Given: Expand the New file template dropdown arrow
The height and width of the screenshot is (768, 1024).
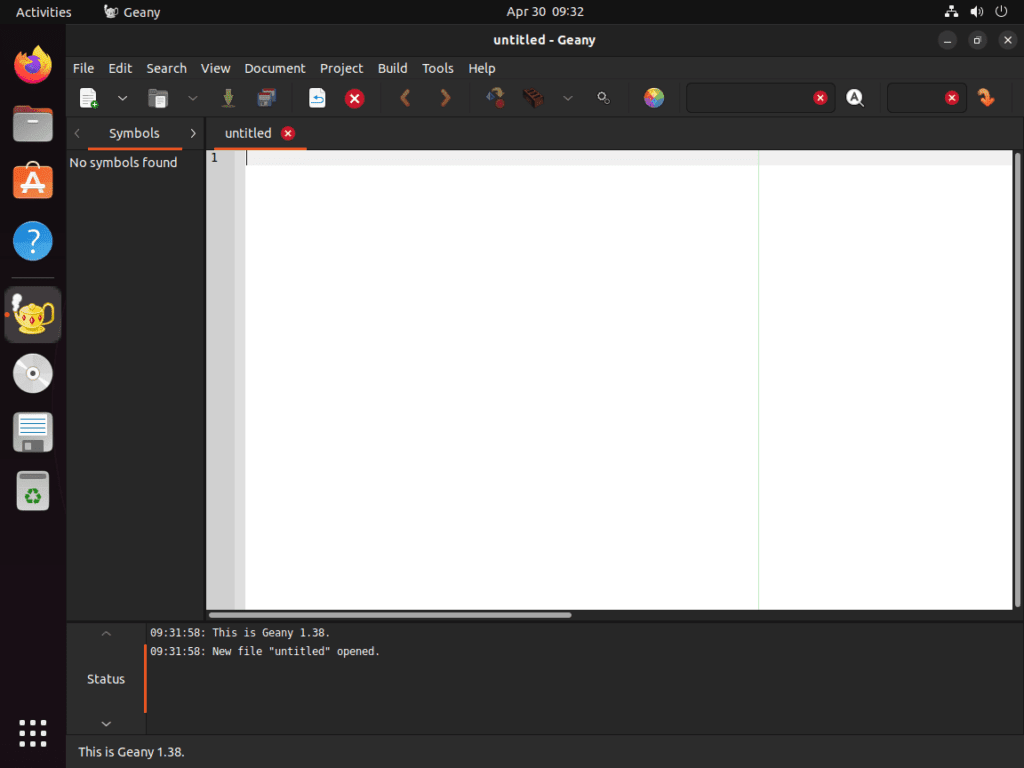Looking at the screenshot, I should [123, 98].
